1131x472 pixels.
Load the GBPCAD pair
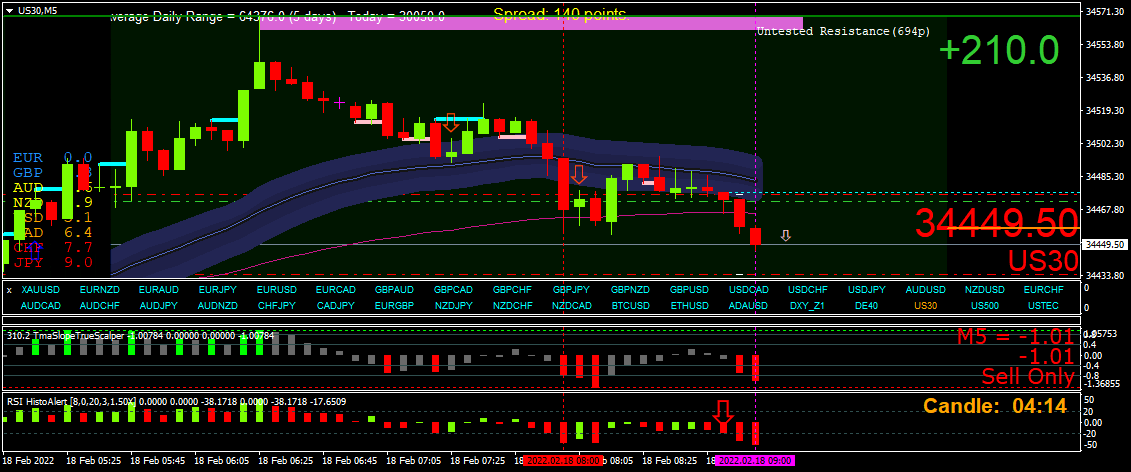[454, 289]
